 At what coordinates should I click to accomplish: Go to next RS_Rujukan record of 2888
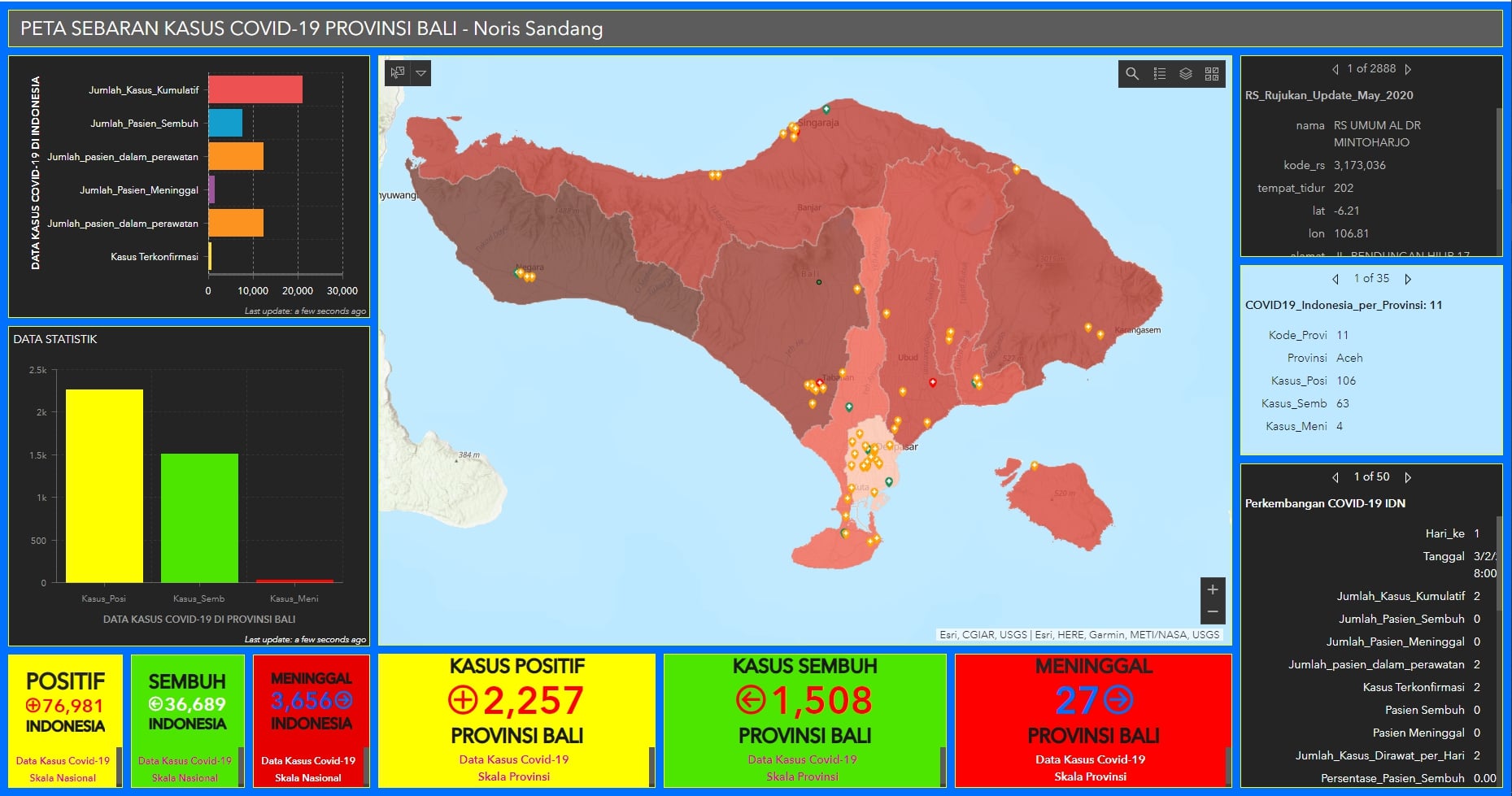tap(1408, 69)
